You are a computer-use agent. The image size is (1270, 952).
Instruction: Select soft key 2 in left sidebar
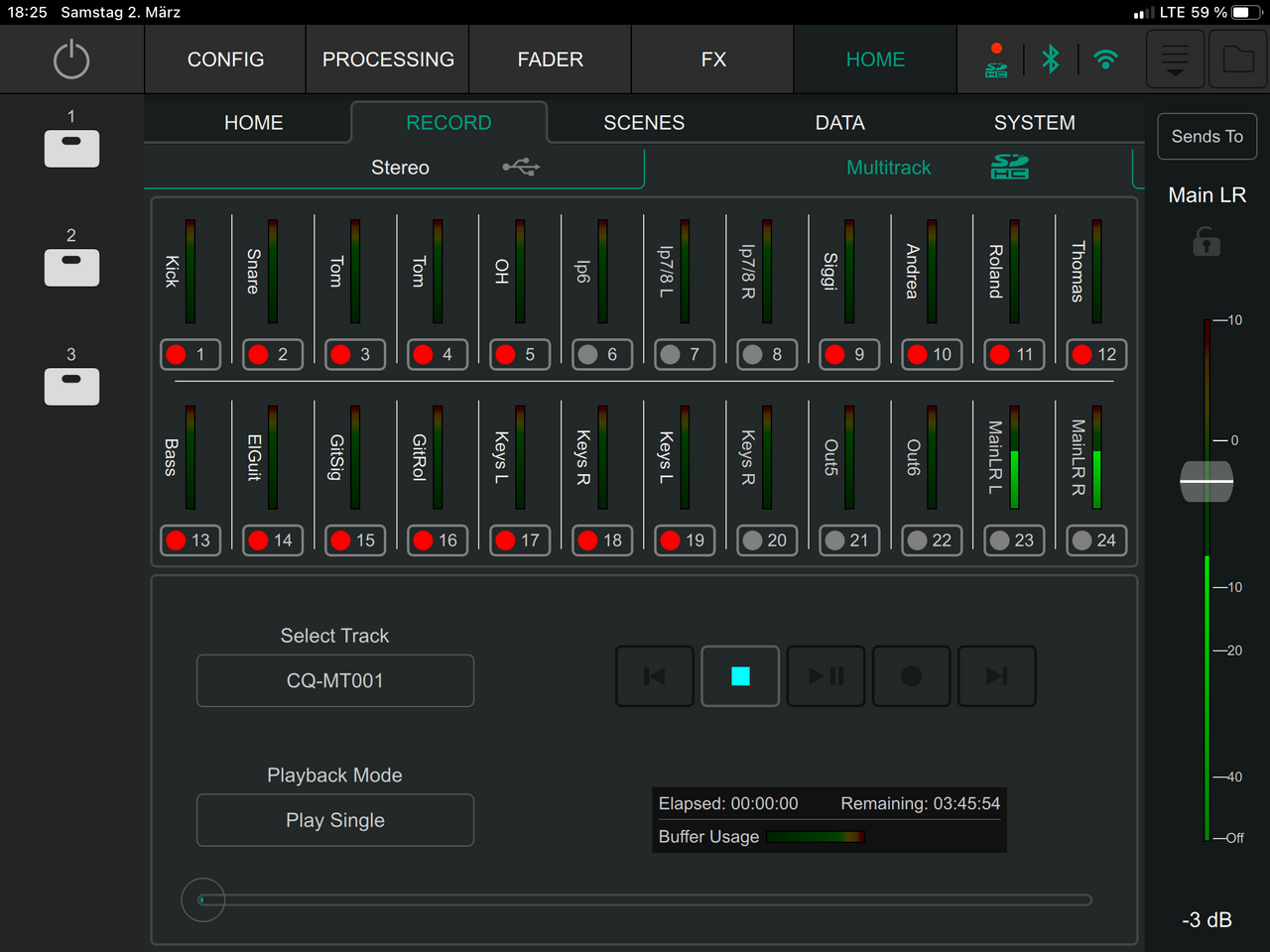click(71, 267)
